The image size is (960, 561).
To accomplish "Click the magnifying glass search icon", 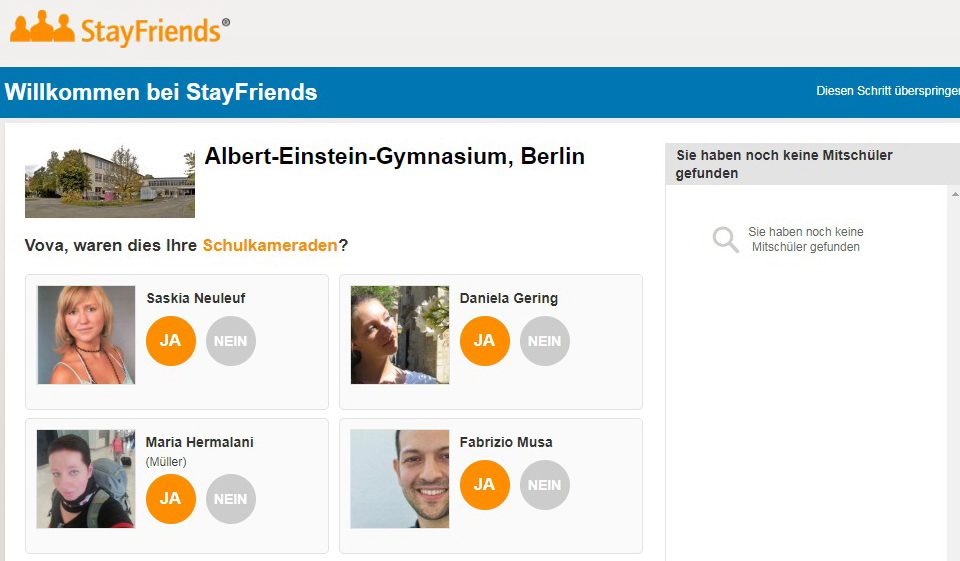I will point(725,240).
